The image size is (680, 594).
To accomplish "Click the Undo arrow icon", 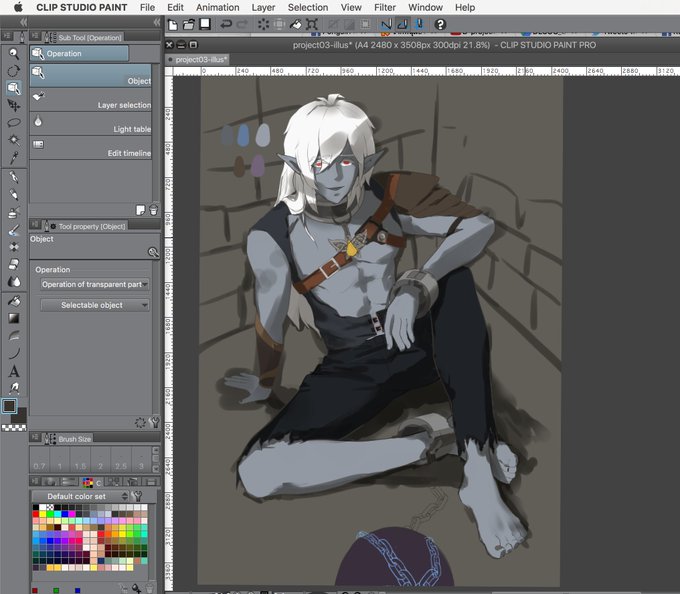I will pos(226,24).
